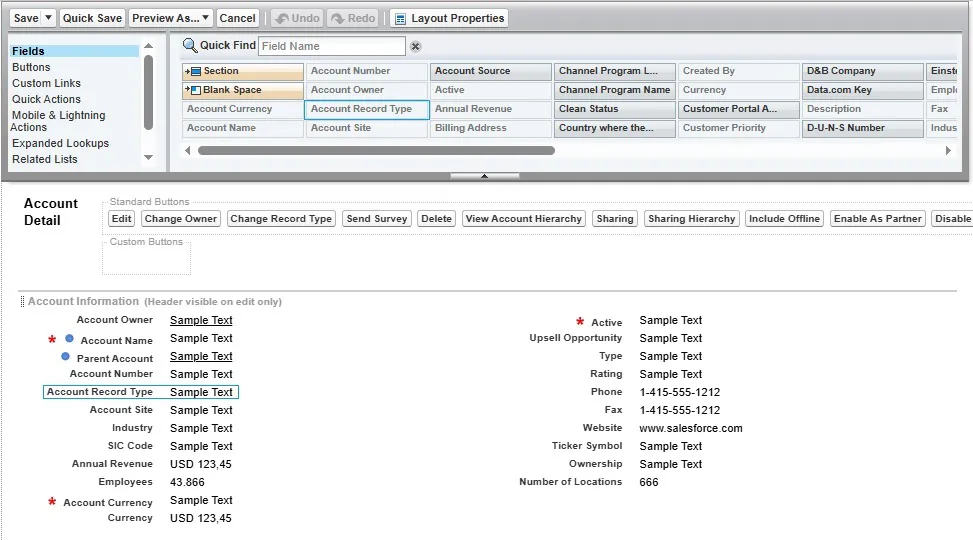Click the Number of Locations label
973x540 pixels.
pyautogui.click(x=570, y=482)
